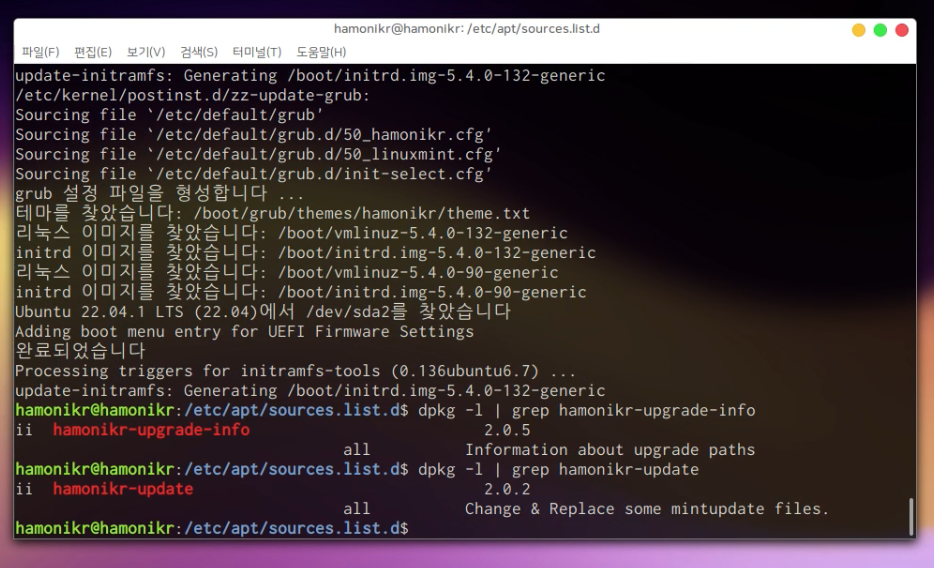Open the 터미널(T) menu
Viewport: 934px width, 568px height.
tap(257, 52)
